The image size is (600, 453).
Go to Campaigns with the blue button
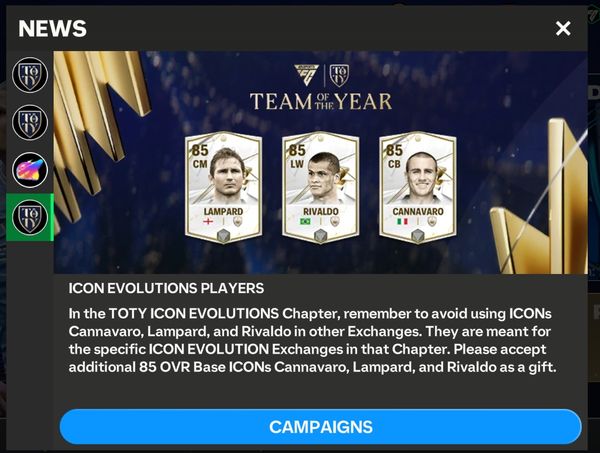(x=321, y=427)
